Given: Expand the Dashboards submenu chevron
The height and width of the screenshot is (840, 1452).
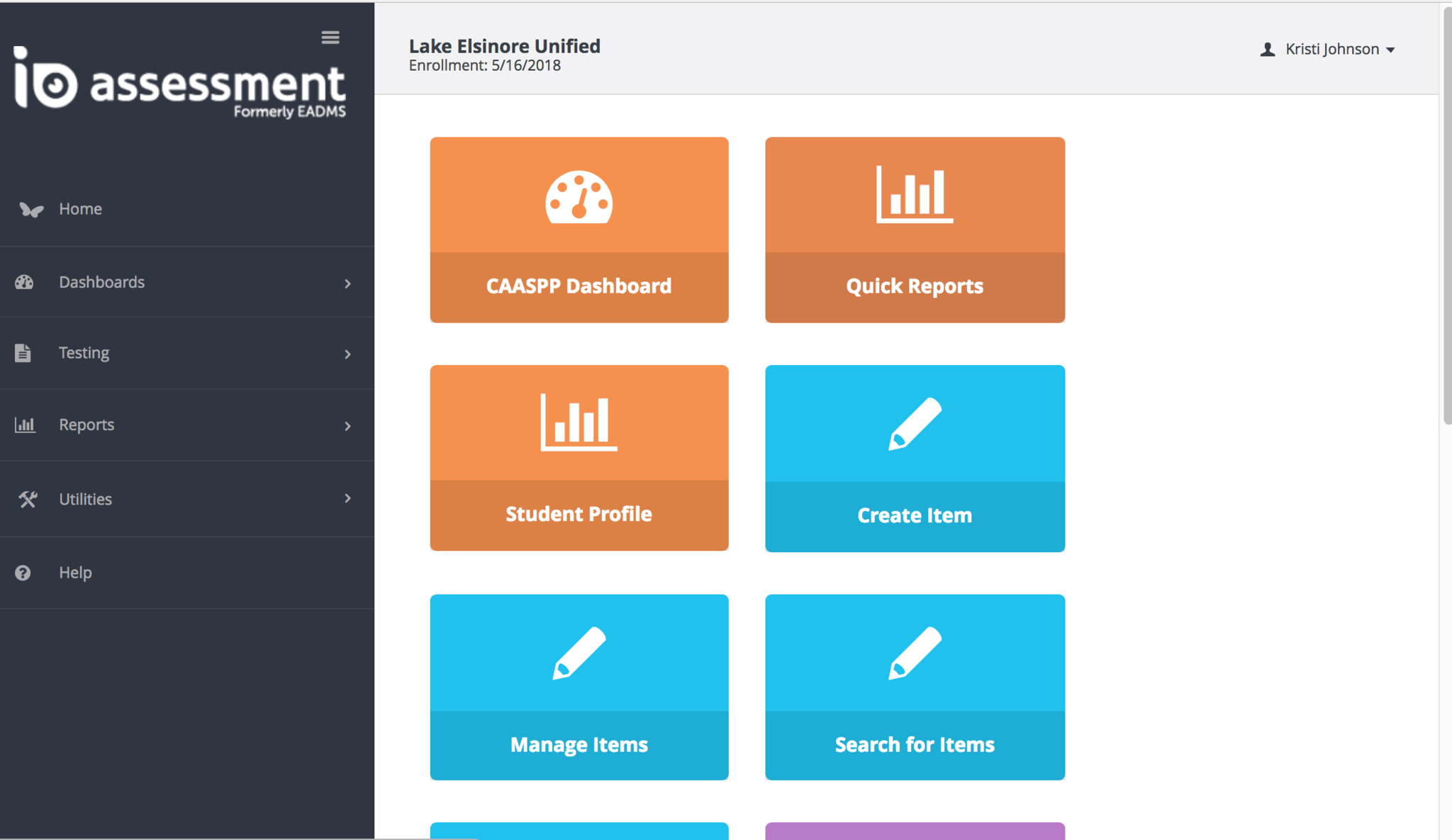Looking at the screenshot, I should [347, 284].
